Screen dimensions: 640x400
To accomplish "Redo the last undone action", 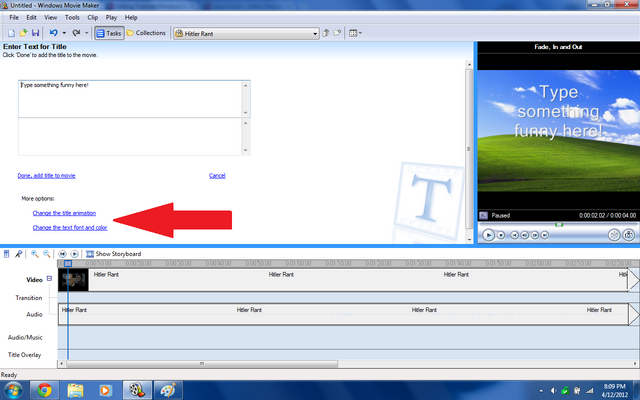I will click(76, 33).
